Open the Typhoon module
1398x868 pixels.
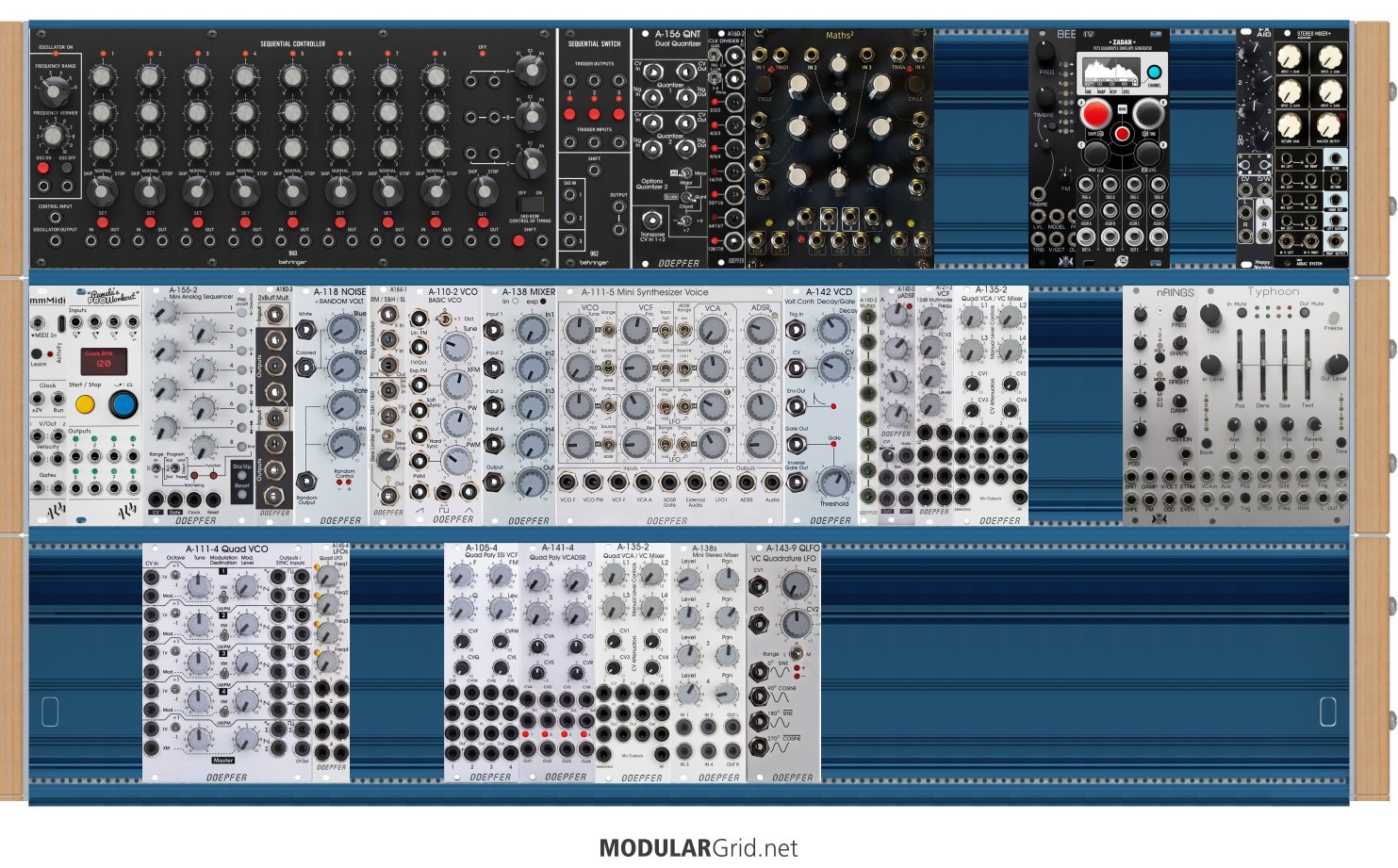coord(1274,405)
